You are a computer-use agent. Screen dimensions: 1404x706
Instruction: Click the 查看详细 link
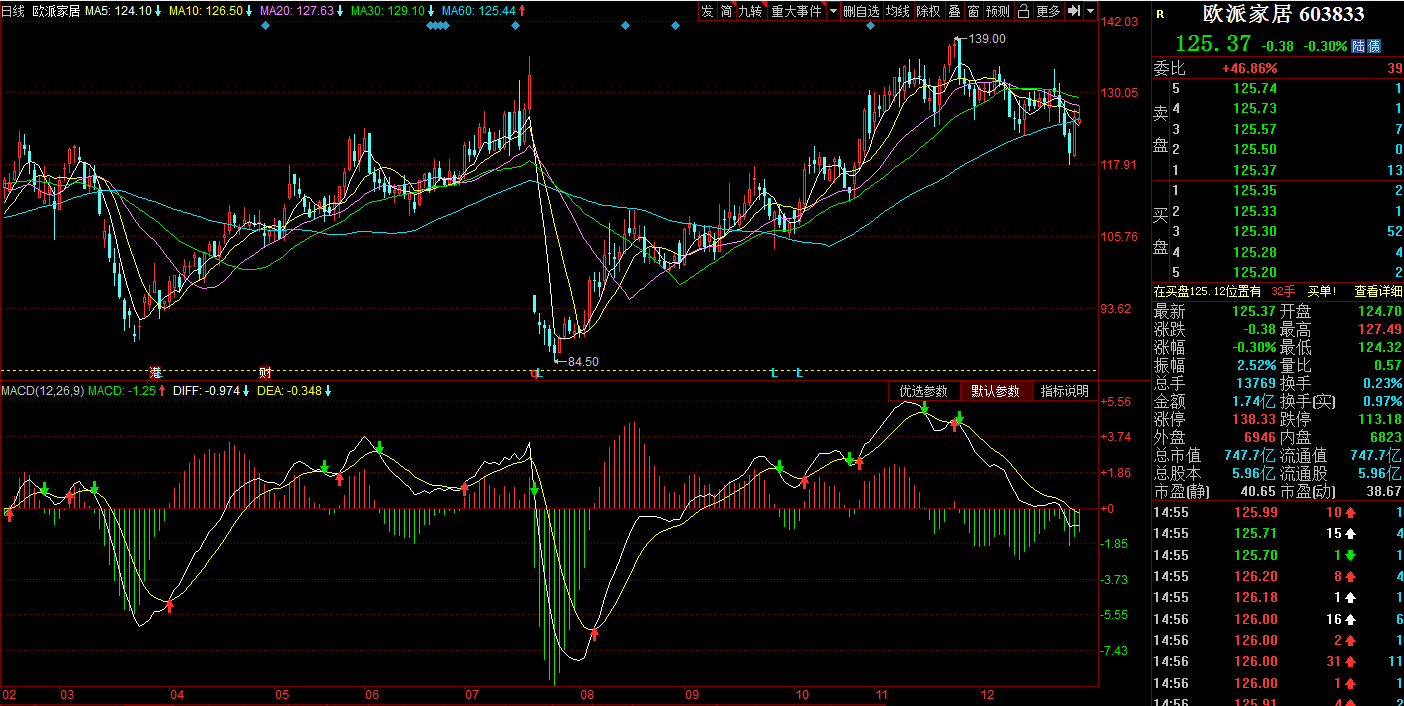[x=1378, y=291]
